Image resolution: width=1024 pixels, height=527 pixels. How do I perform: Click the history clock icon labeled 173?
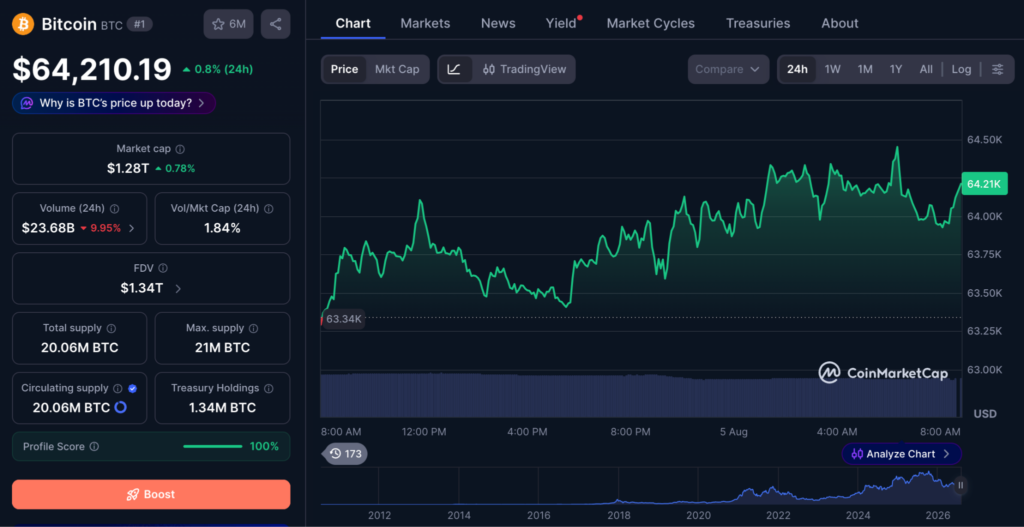point(345,453)
